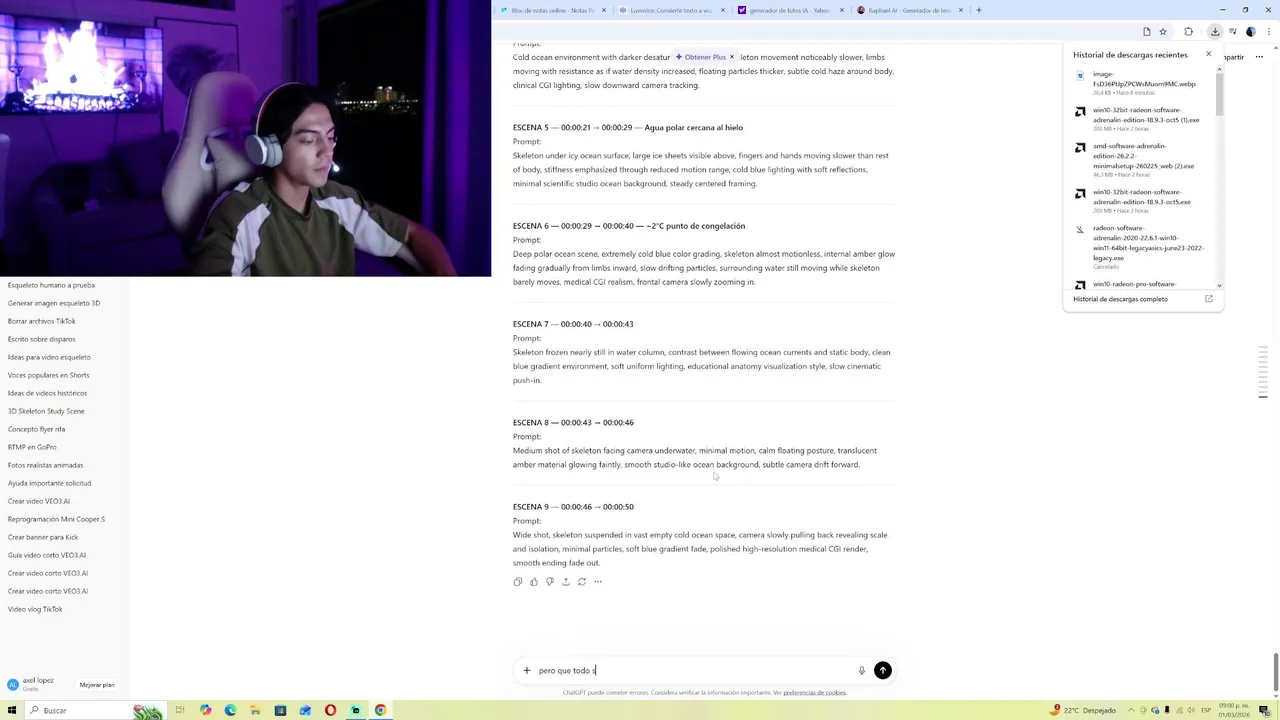Viewport: 1280px width, 720px height.
Task: Open chat Guía video corto VEO3.AI
Action: pos(47,555)
